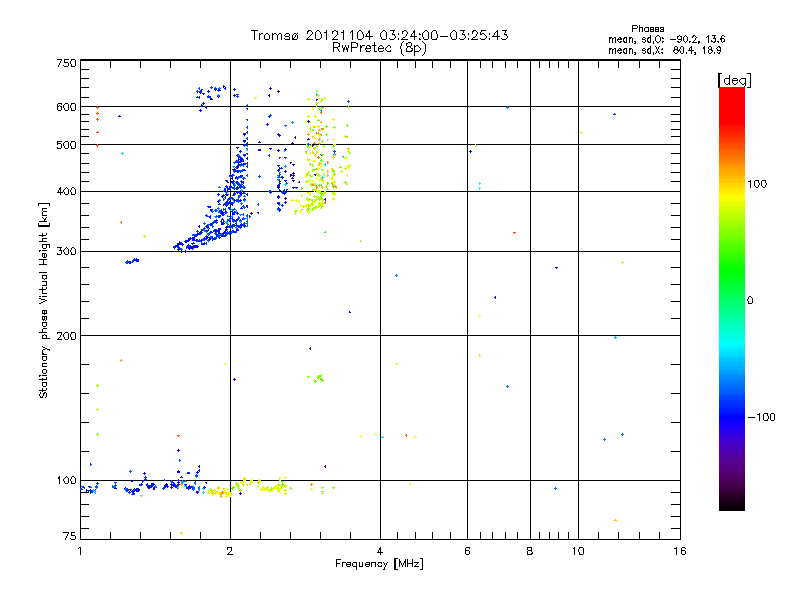Click the green point cluster near 160 km

pyautogui.click(x=316, y=378)
